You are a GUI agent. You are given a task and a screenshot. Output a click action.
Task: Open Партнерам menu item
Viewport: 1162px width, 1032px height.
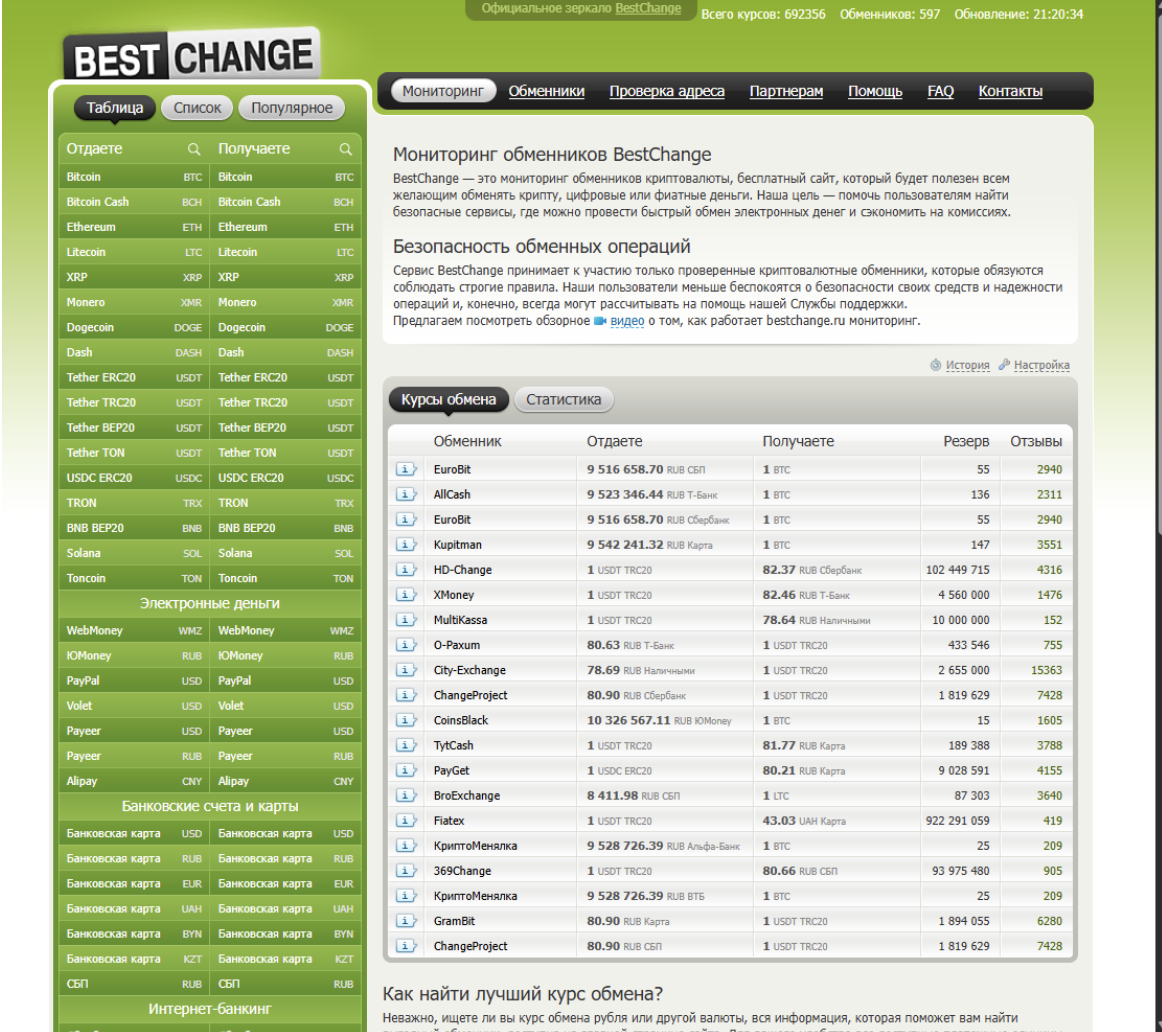786,91
